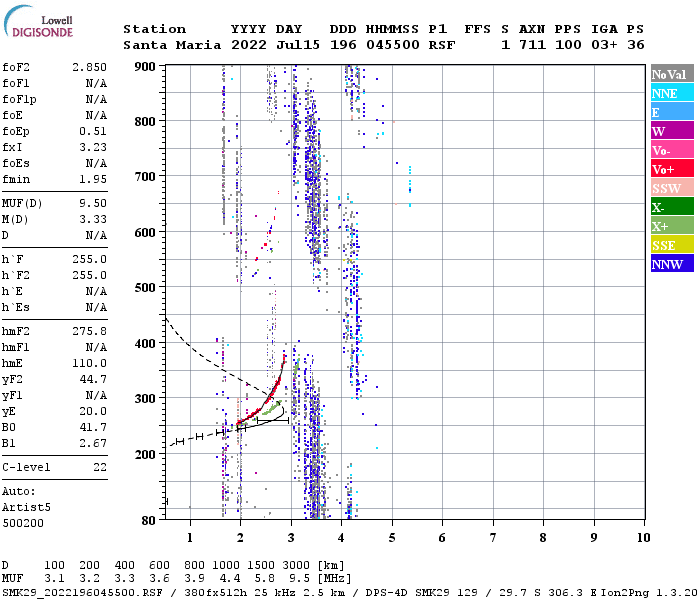The width and height of the screenshot is (700, 600).
Task: Click the 500 km height axis label
Action: (145, 288)
